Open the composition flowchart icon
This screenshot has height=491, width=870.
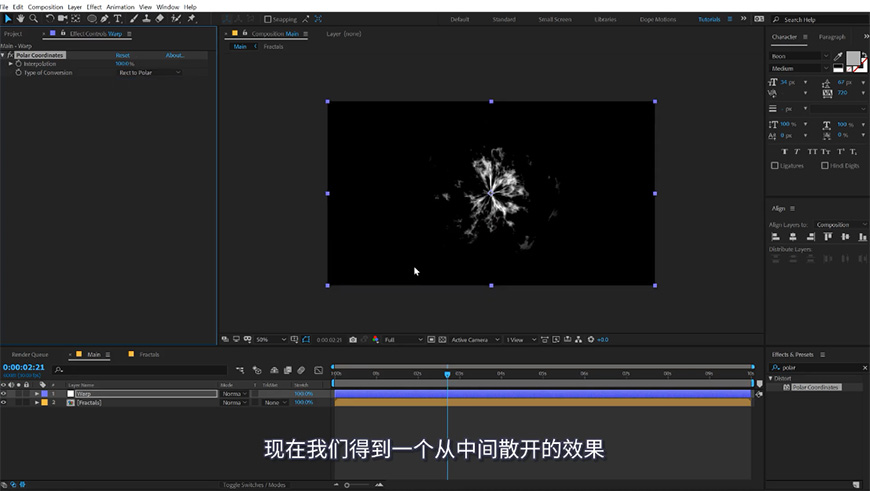(x=578, y=340)
